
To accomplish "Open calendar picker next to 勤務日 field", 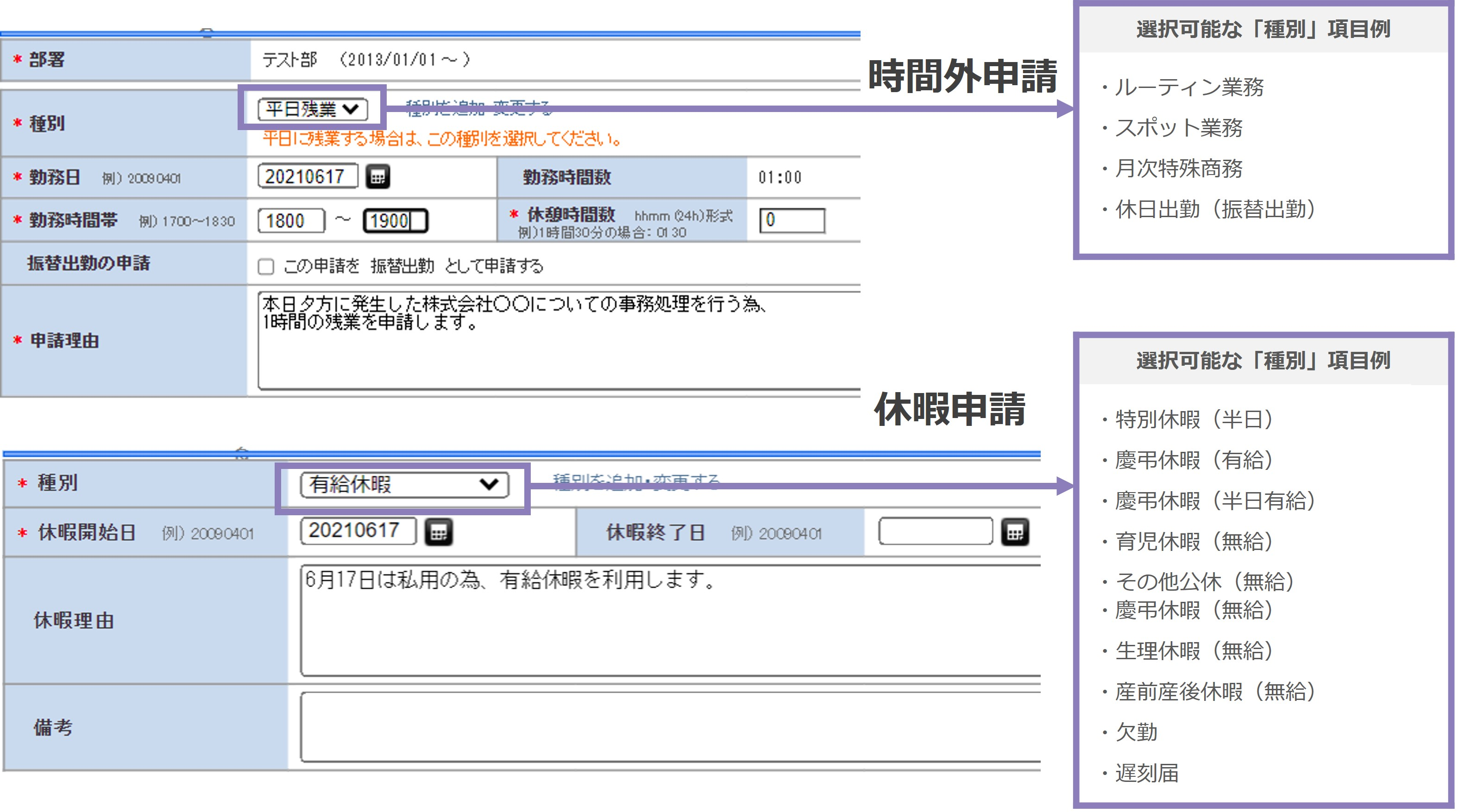I will tap(377, 176).
